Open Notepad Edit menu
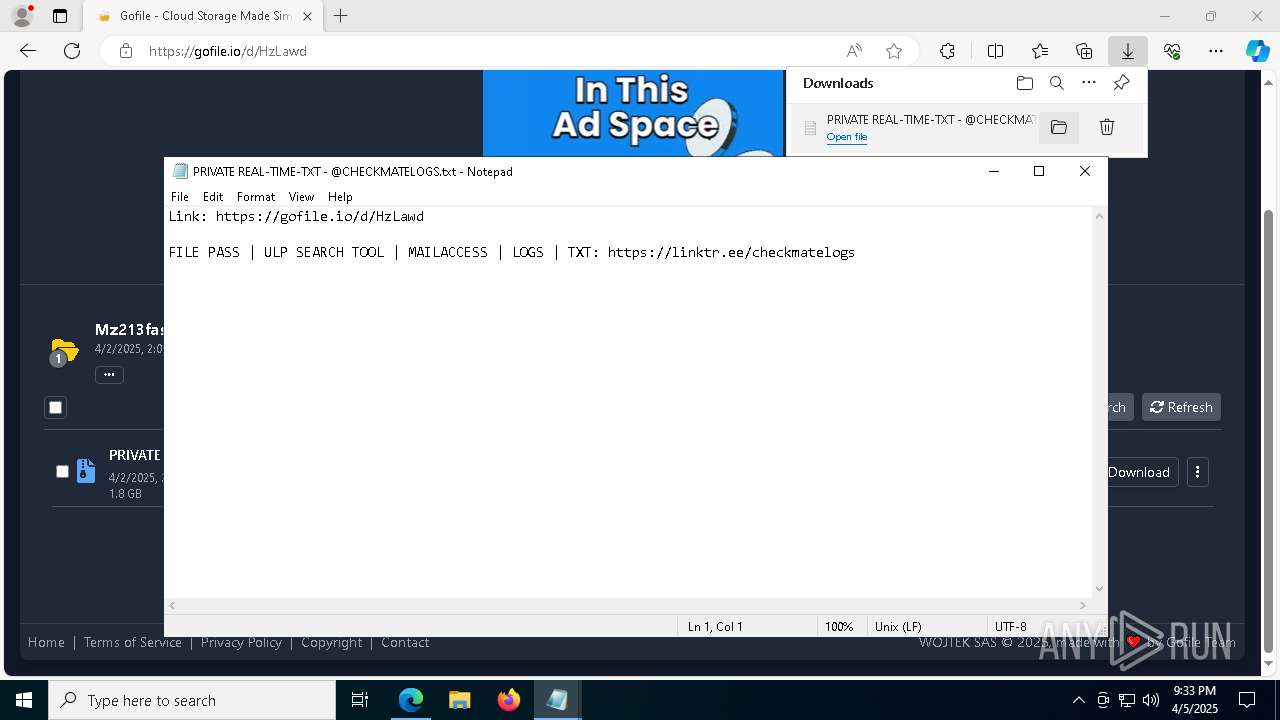Image resolution: width=1280 pixels, height=720 pixels. pos(213,197)
